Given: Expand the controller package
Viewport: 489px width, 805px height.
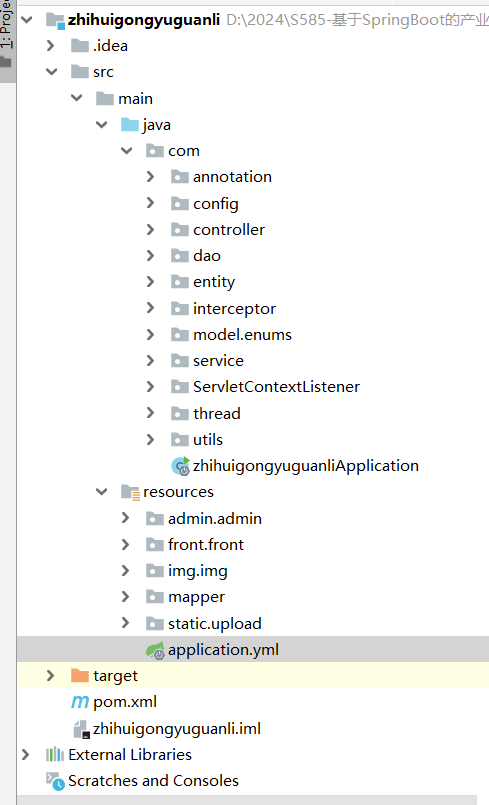Looking at the screenshot, I should (x=151, y=229).
